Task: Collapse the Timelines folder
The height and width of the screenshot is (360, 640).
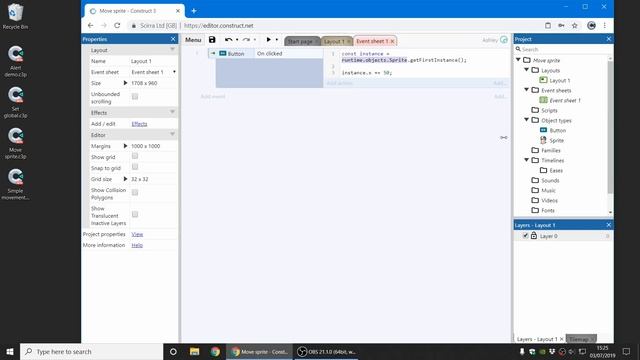Action: point(527,160)
